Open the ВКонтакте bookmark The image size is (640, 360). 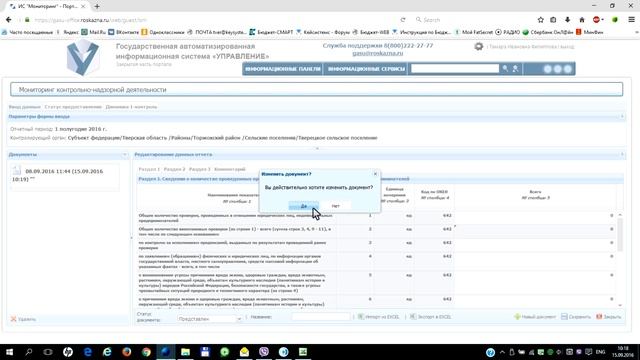pyautogui.click(x=124, y=32)
